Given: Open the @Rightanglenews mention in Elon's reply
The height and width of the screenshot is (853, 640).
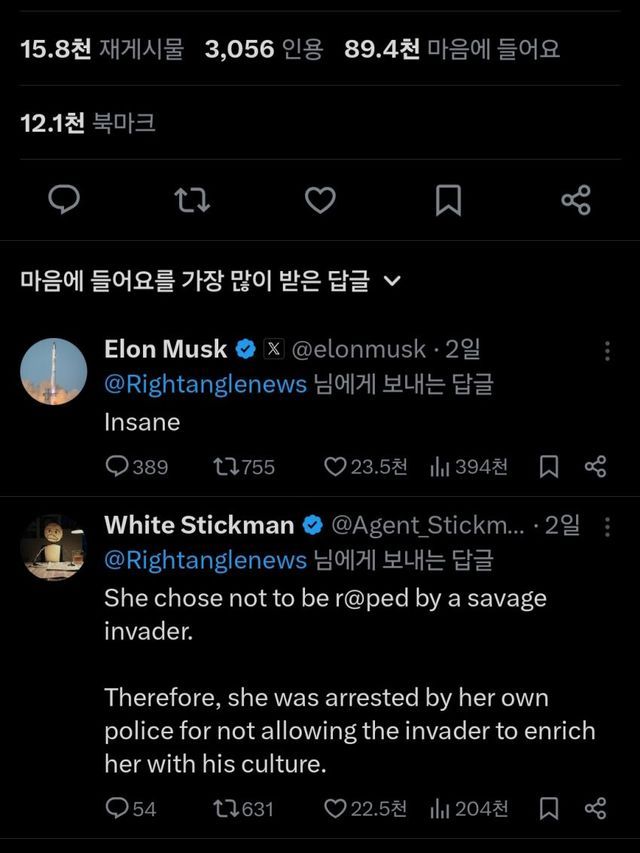Looking at the screenshot, I should click(x=205, y=385).
